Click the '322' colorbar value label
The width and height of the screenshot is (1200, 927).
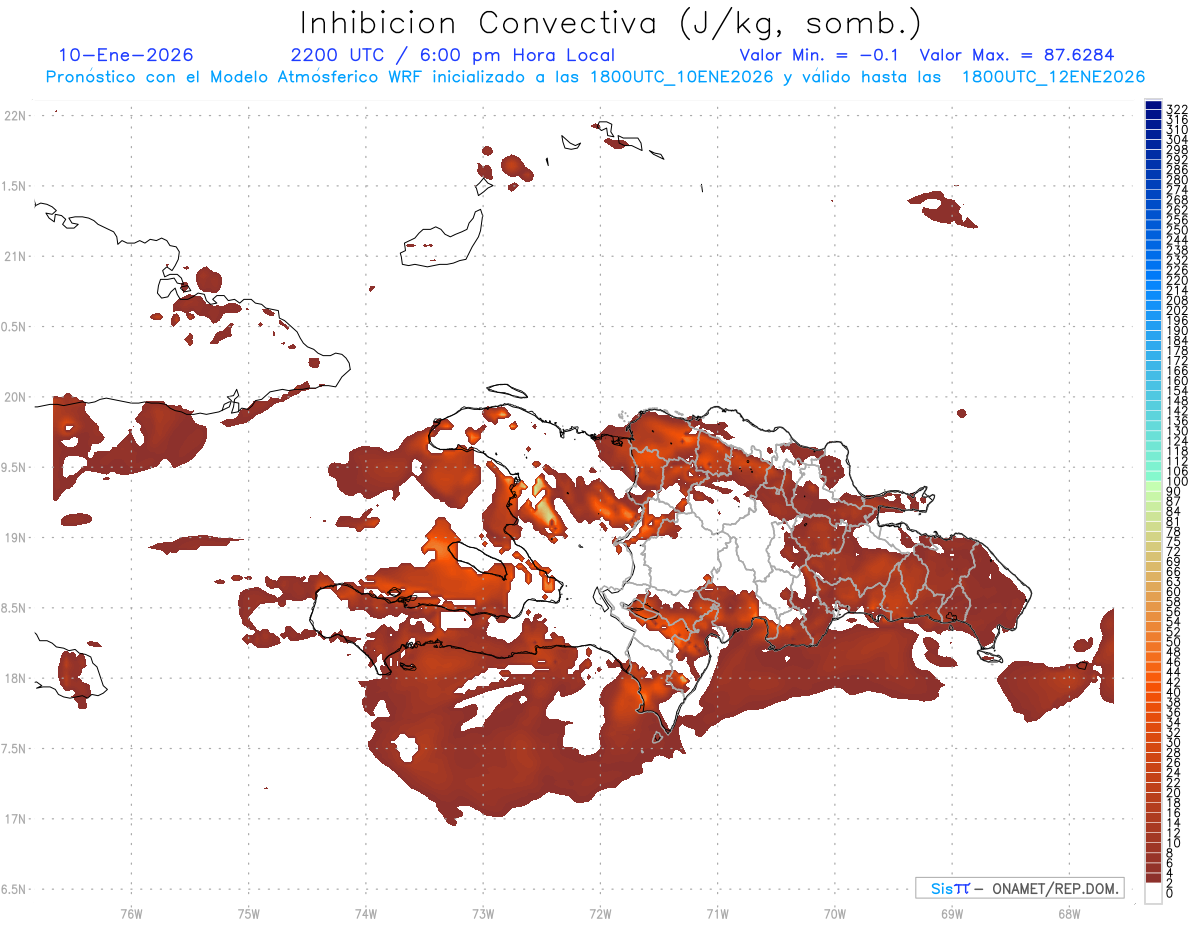(x=1177, y=108)
